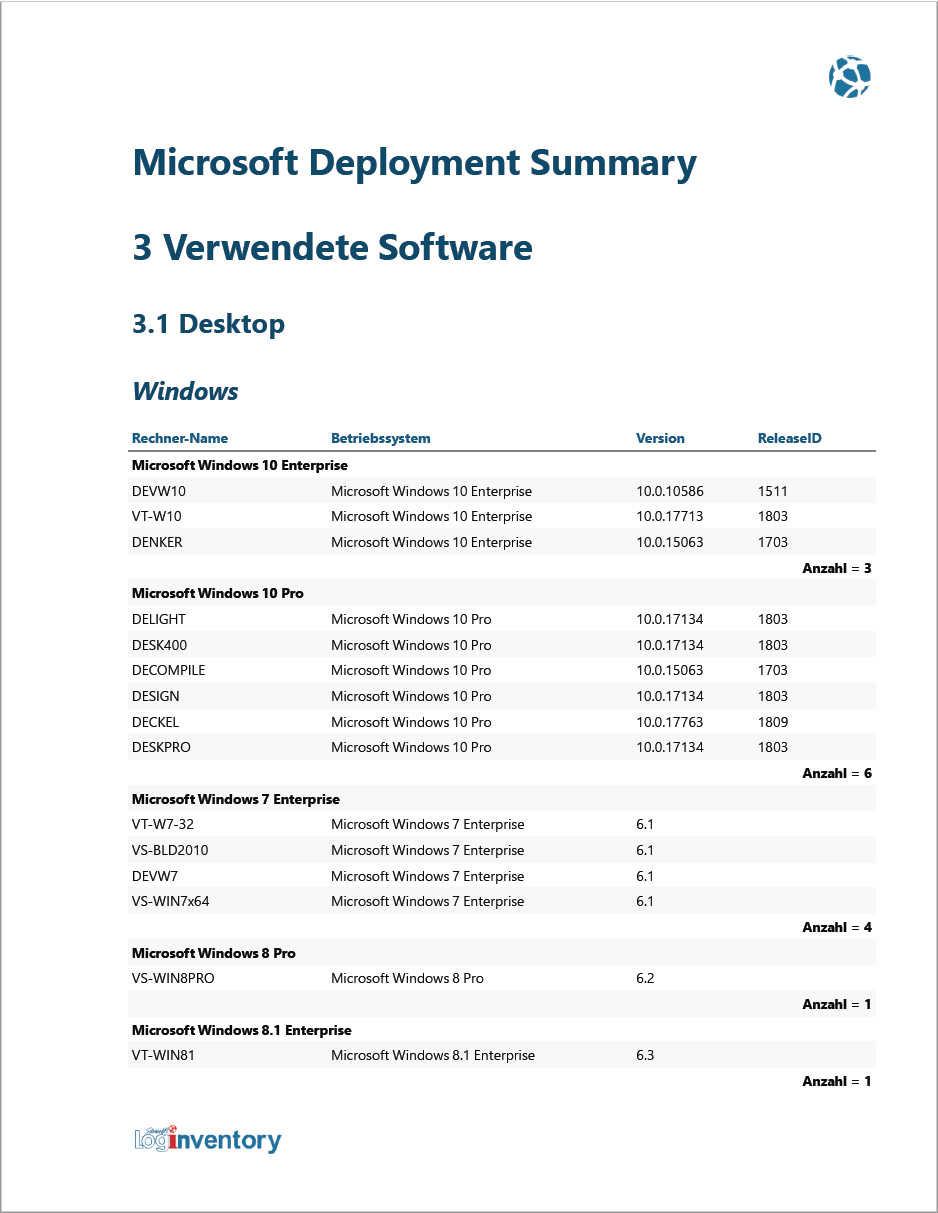Screen dimensions: 938x1213
Task: Select the Microsoft Windows 8.1 Enterprise group header
Action: pos(242,1030)
